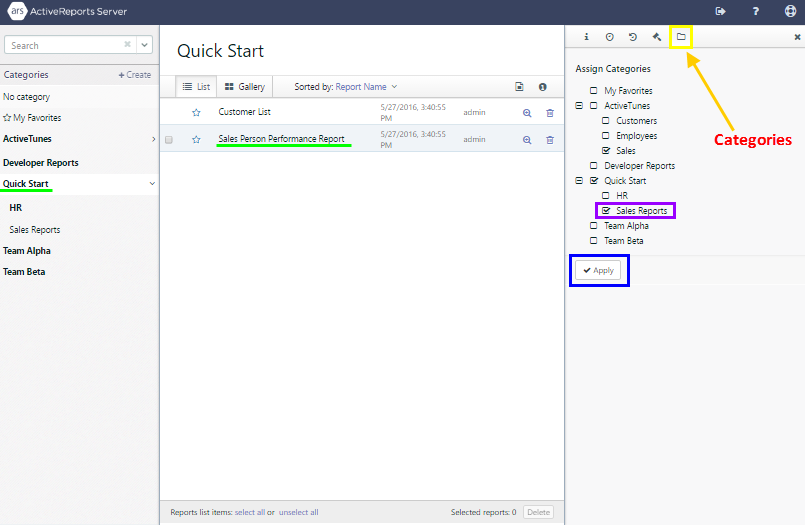Uncheck the Quick Start category box
Image resolution: width=805 pixels, height=525 pixels.
(x=593, y=180)
